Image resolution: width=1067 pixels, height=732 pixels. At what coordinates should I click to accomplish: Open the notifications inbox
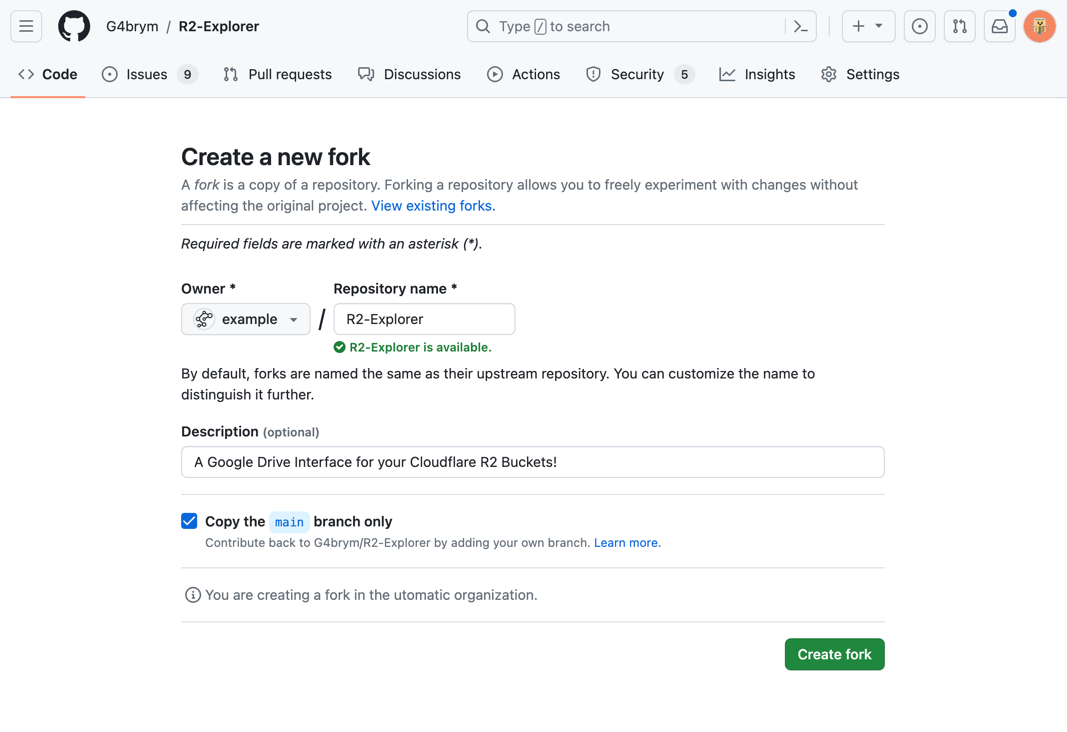[1000, 27]
